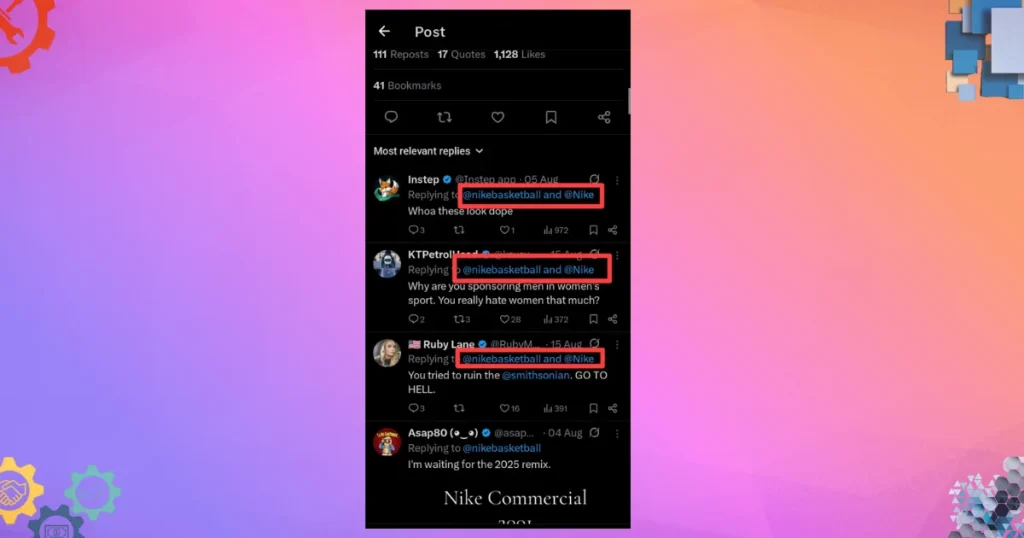Like the main post with heart icon
1024x538 pixels.
(498, 117)
